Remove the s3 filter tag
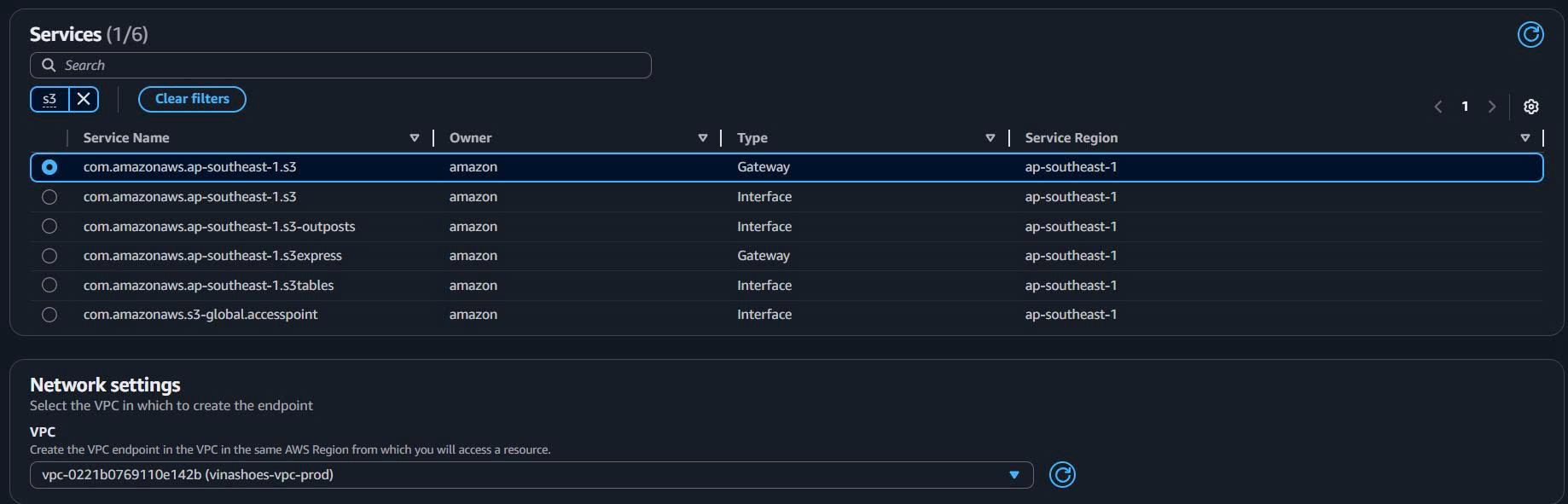The image size is (1568, 504). [x=84, y=99]
